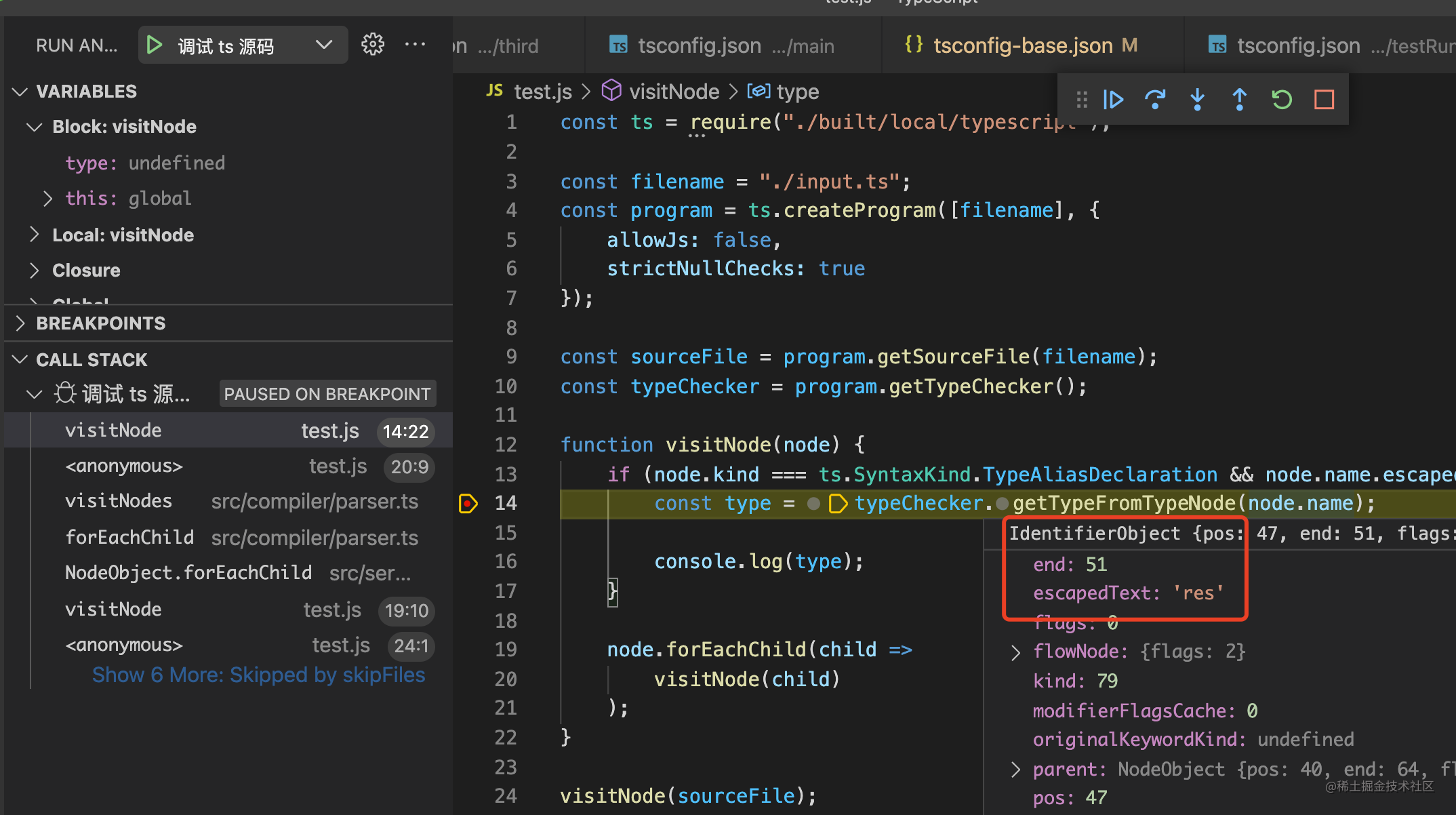Click the debug Step Out arrow
1456x815 pixels.
(x=1239, y=100)
